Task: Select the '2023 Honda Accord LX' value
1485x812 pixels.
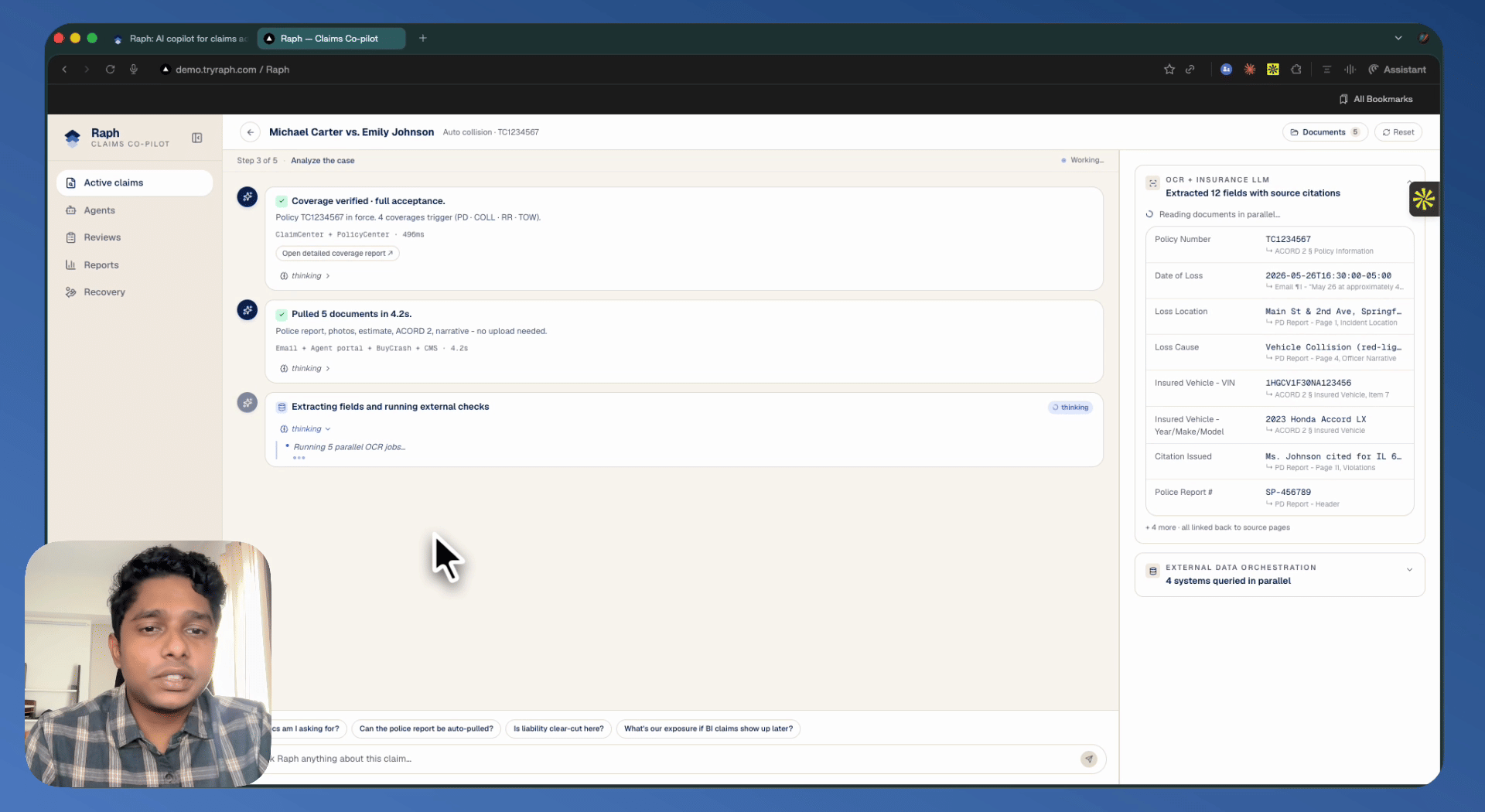Action: click(x=1316, y=420)
